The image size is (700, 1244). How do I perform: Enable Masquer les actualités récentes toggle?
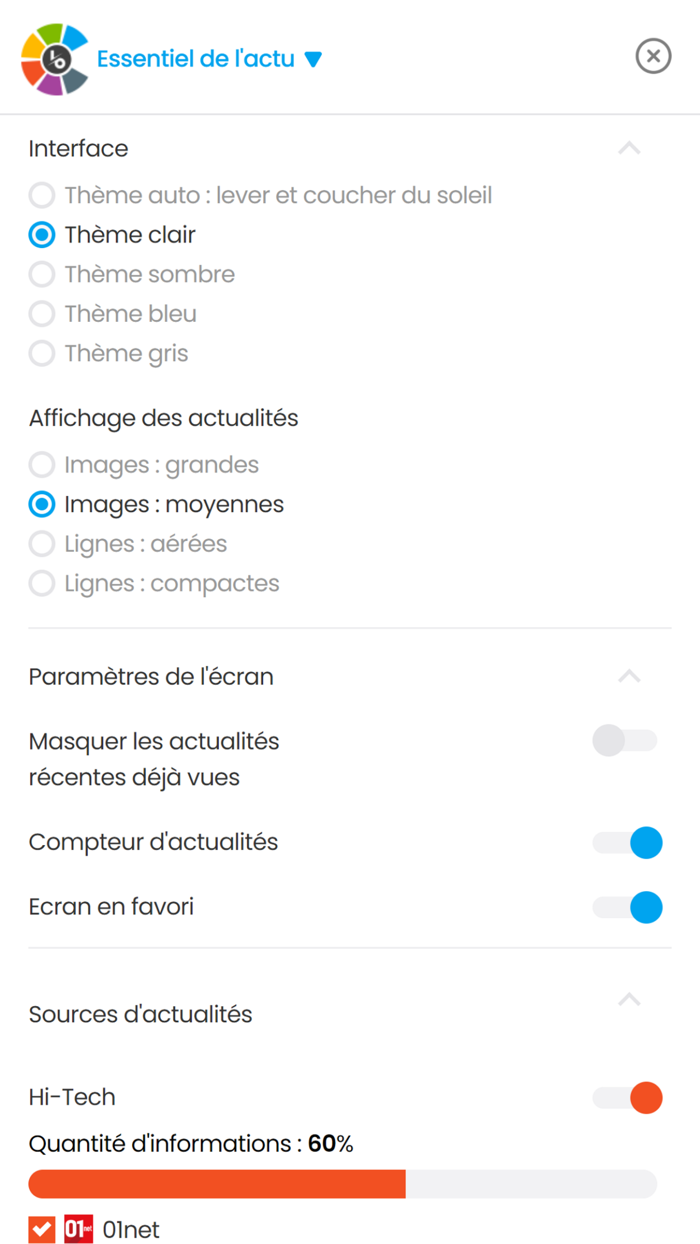click(x=626, y=741)
